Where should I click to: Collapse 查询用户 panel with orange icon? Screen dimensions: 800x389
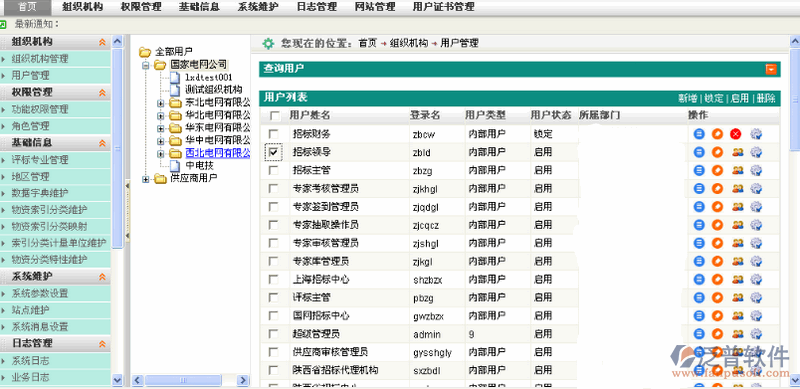click(x=771, y=69)
